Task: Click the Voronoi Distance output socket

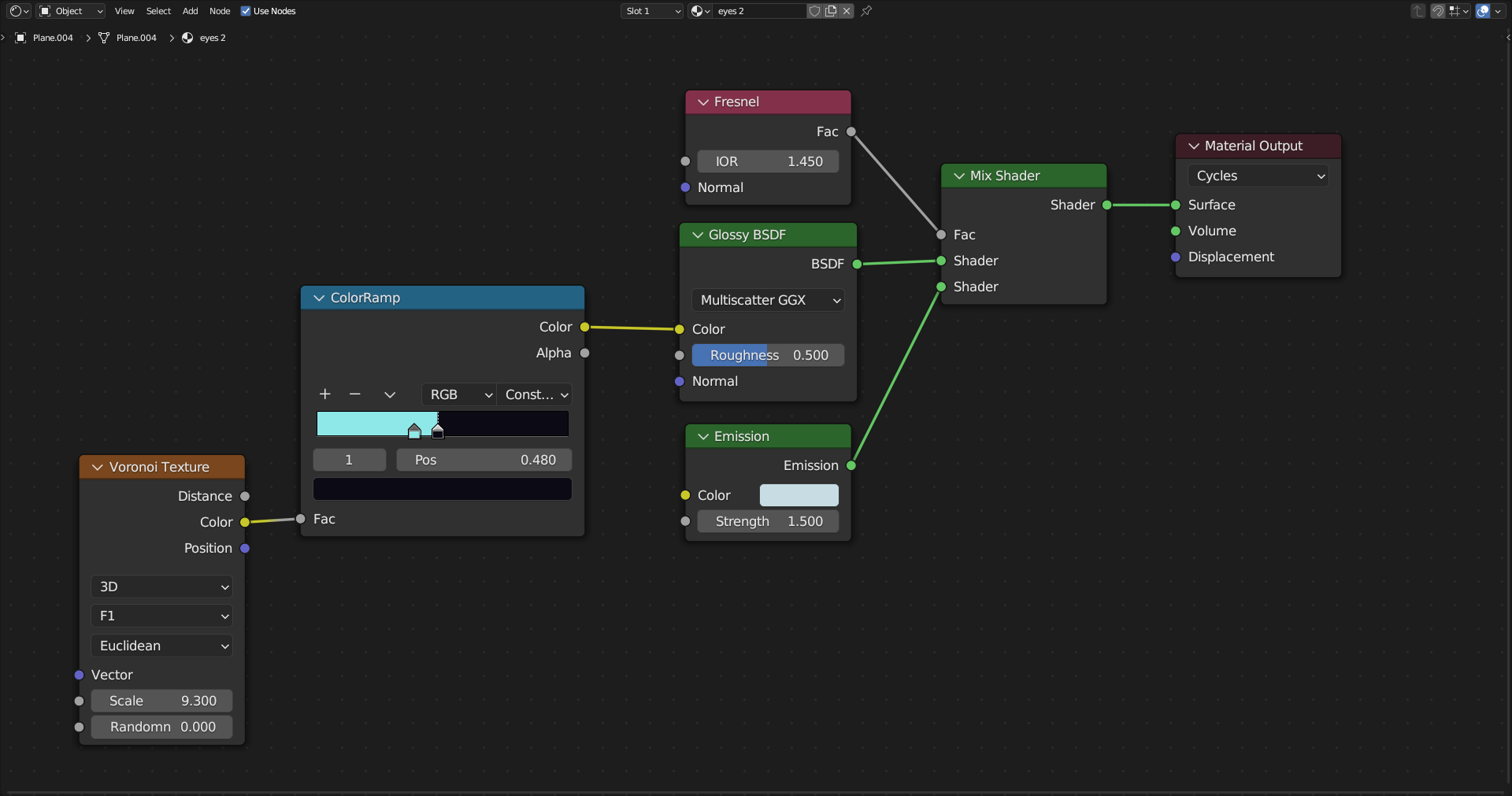Action: [245, 496]
